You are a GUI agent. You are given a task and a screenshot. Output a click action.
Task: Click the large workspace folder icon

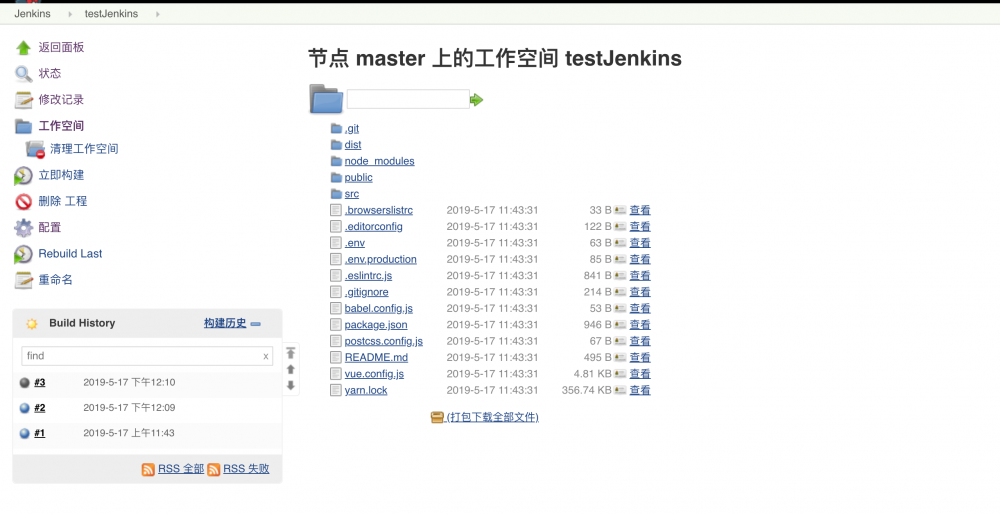(x=327, y=99)
